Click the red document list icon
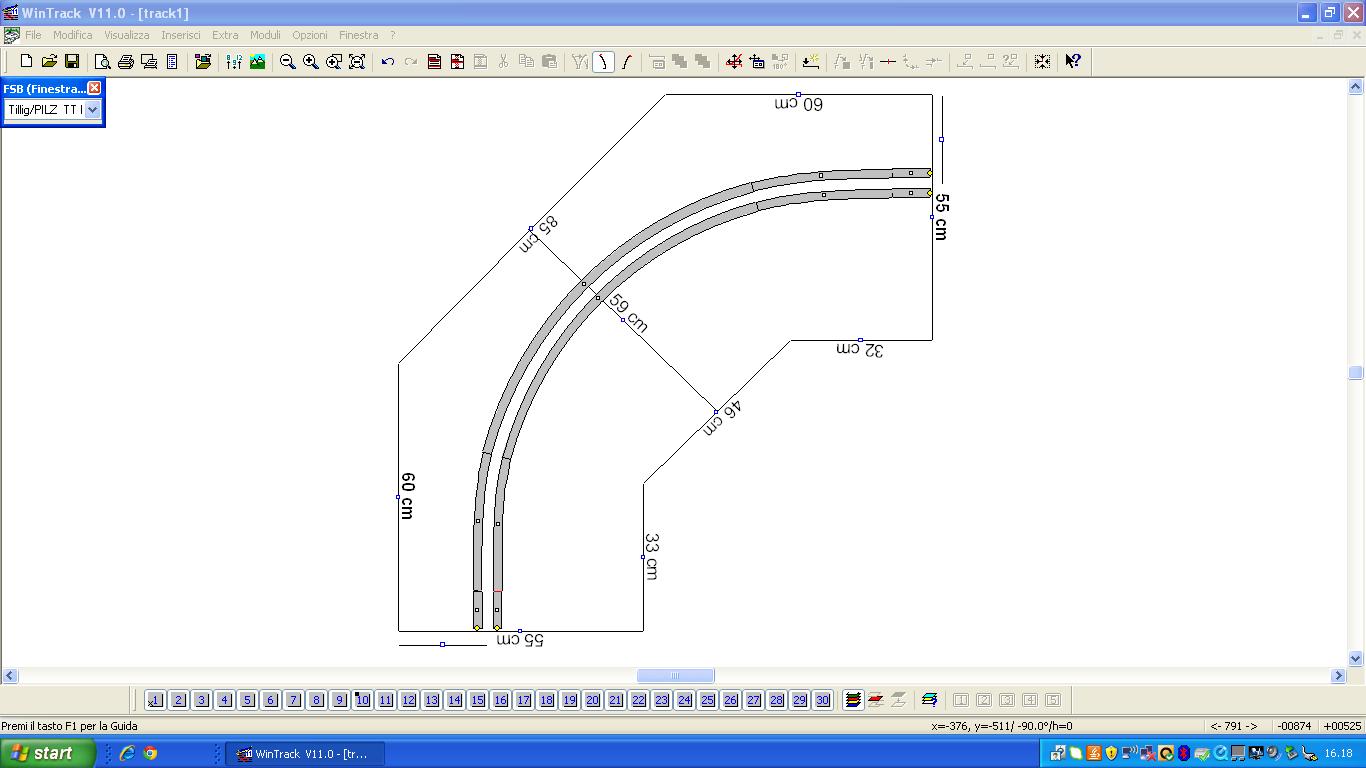 click(x=434, y=61)
